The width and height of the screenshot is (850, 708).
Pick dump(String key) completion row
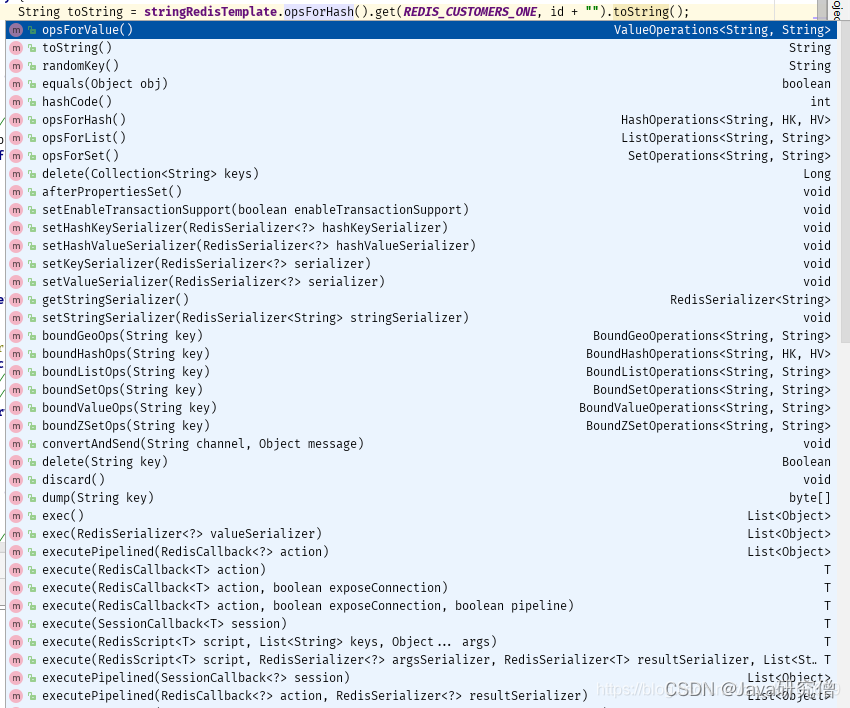421,498
